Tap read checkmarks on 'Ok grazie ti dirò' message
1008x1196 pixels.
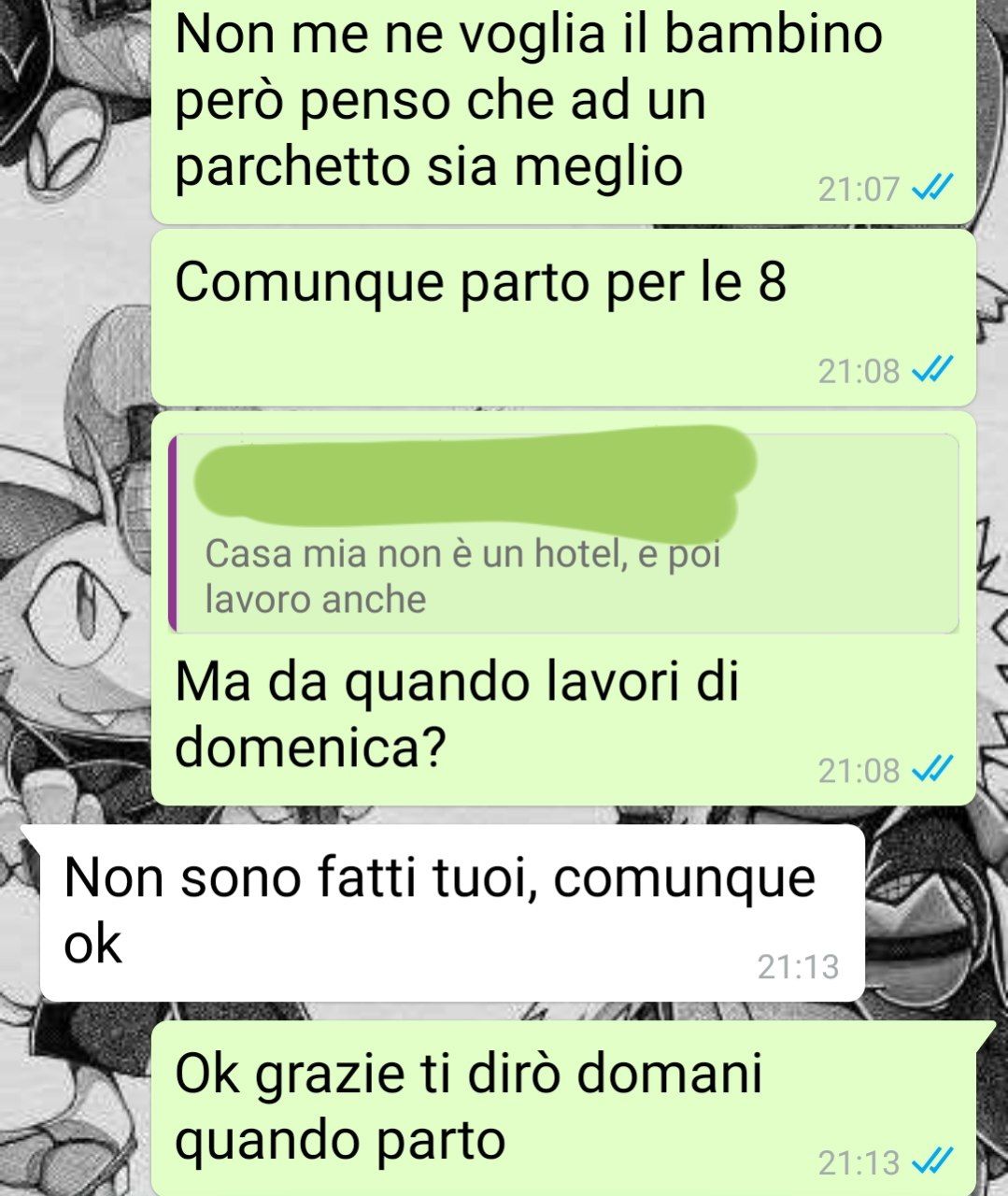(931, 1162)
